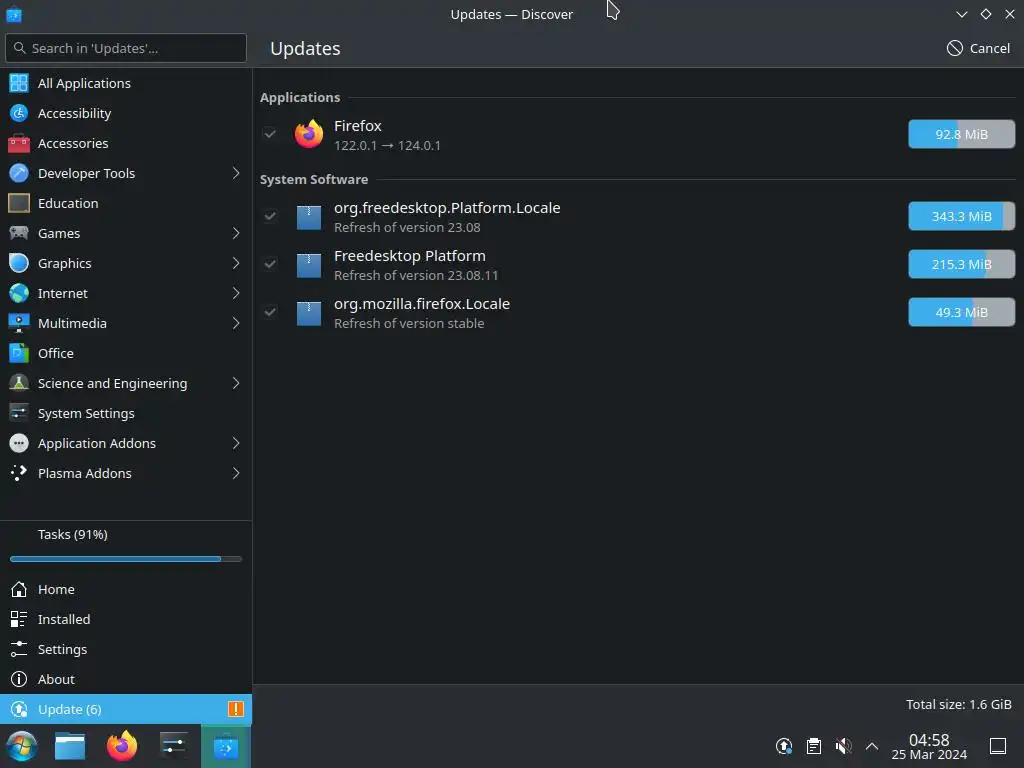This screenshot has width=1024, height=768.
Task: Toggle the Firefox update checkbox
Action: coord(270,134)
